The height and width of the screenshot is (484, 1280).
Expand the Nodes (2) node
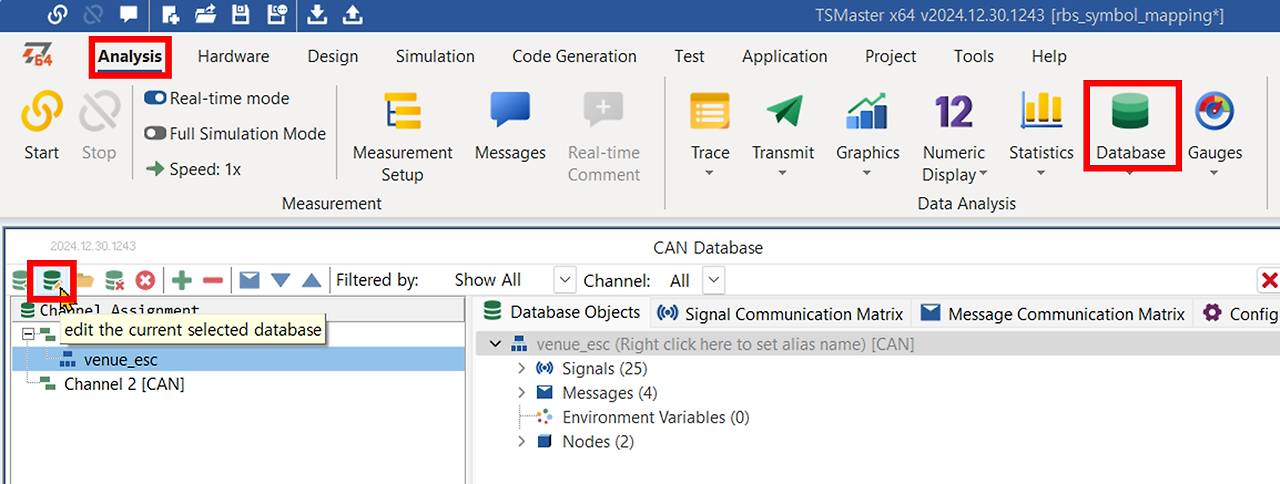point(521,441)
